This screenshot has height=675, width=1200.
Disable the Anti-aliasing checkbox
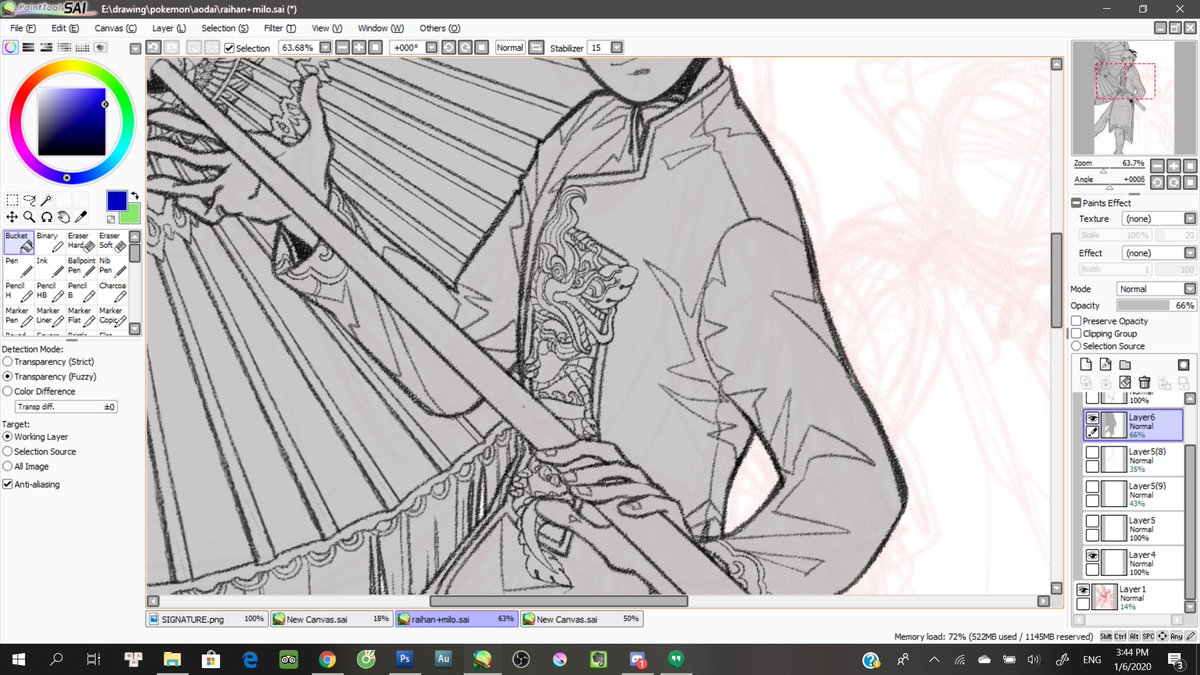point(8,484)
